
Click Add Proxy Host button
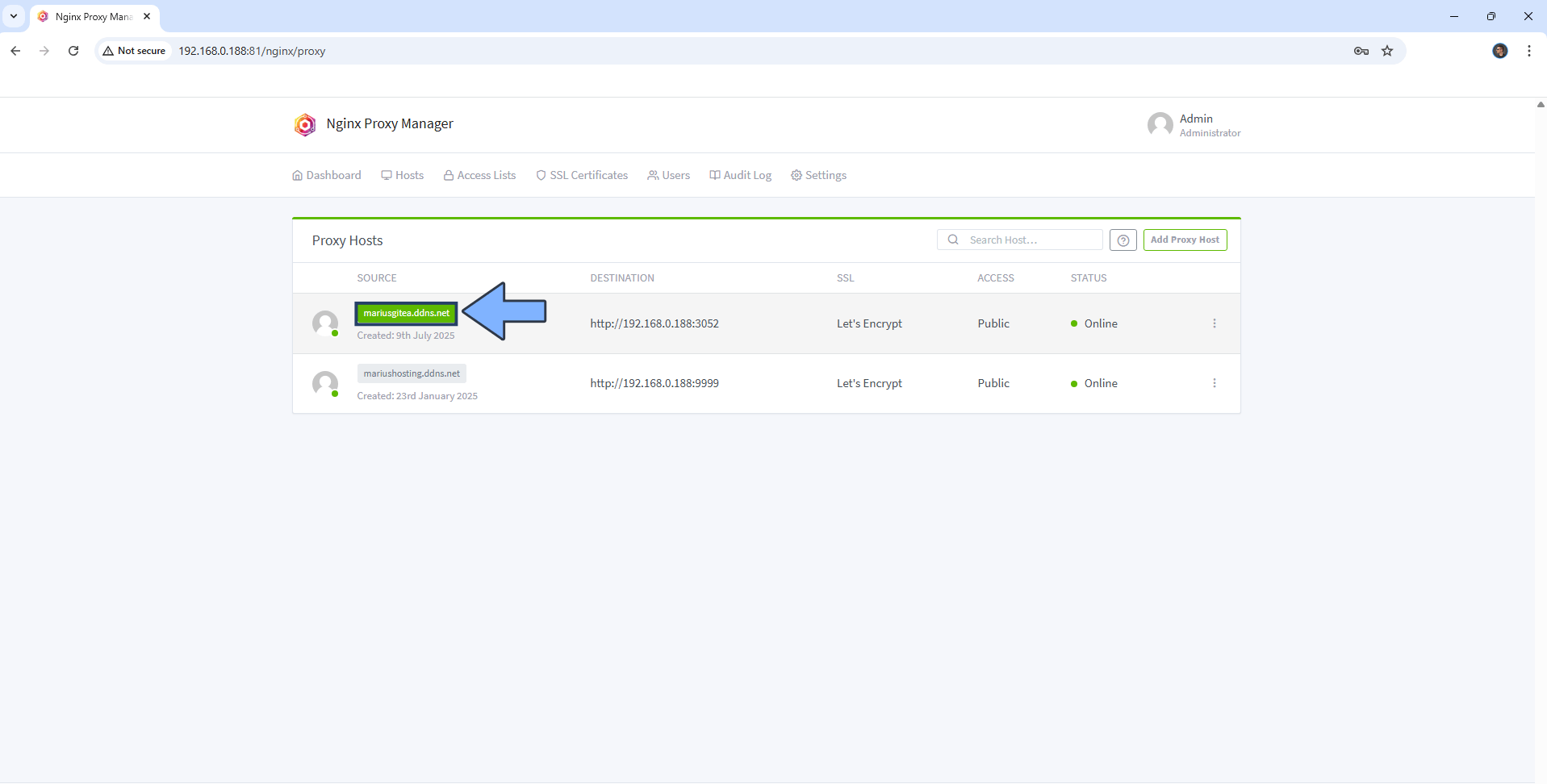point(1185,240)
